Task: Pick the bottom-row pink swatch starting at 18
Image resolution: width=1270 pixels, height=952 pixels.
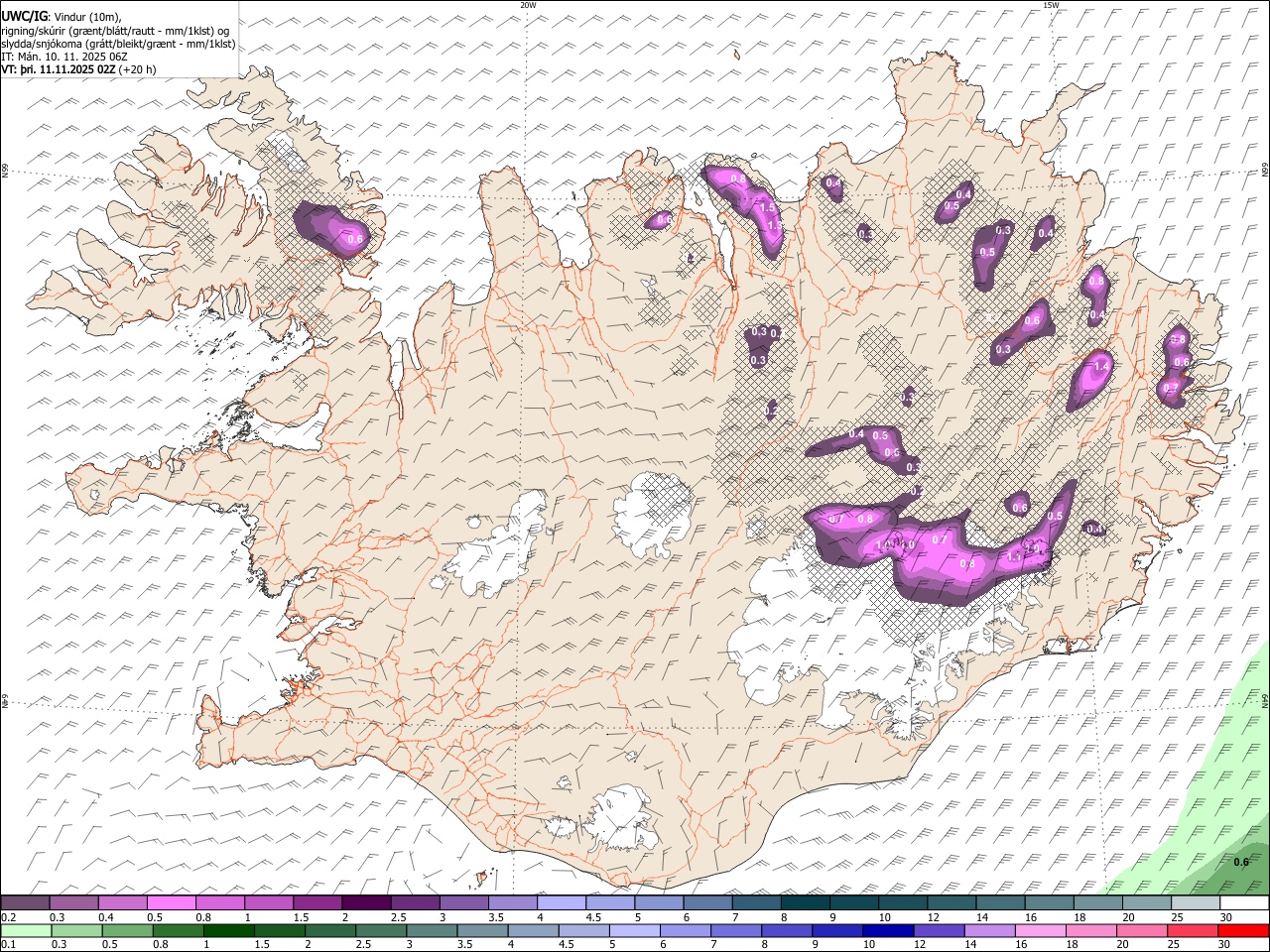Action: [x=1091, y=930]
